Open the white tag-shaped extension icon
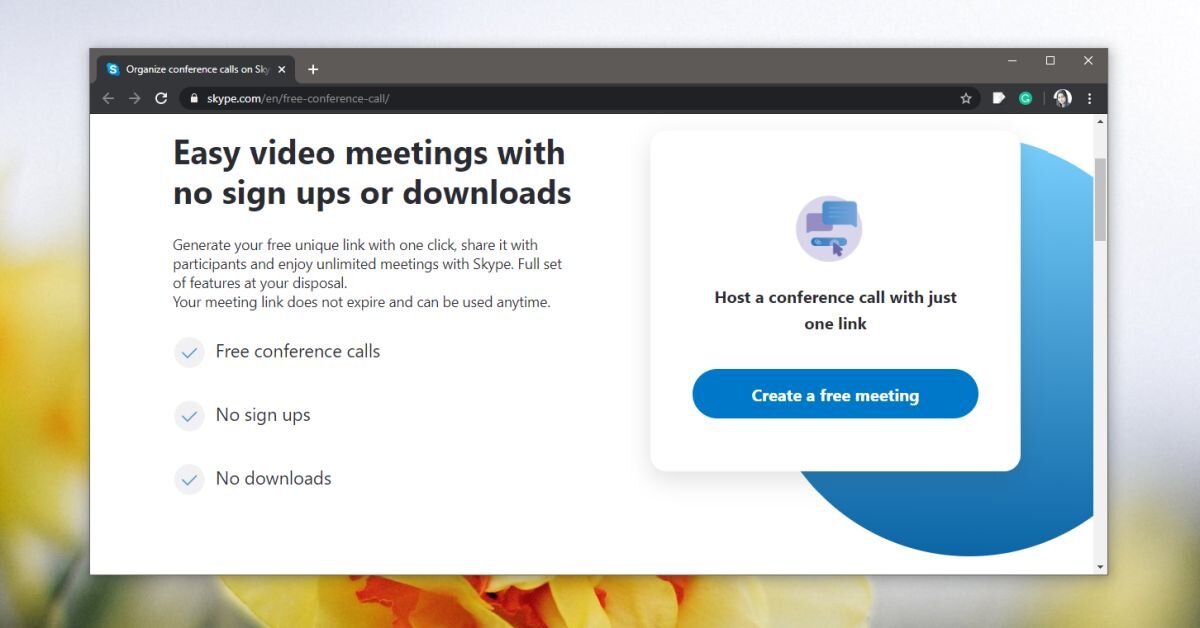Screen dimensions: 1200x628 coord(998,98)
